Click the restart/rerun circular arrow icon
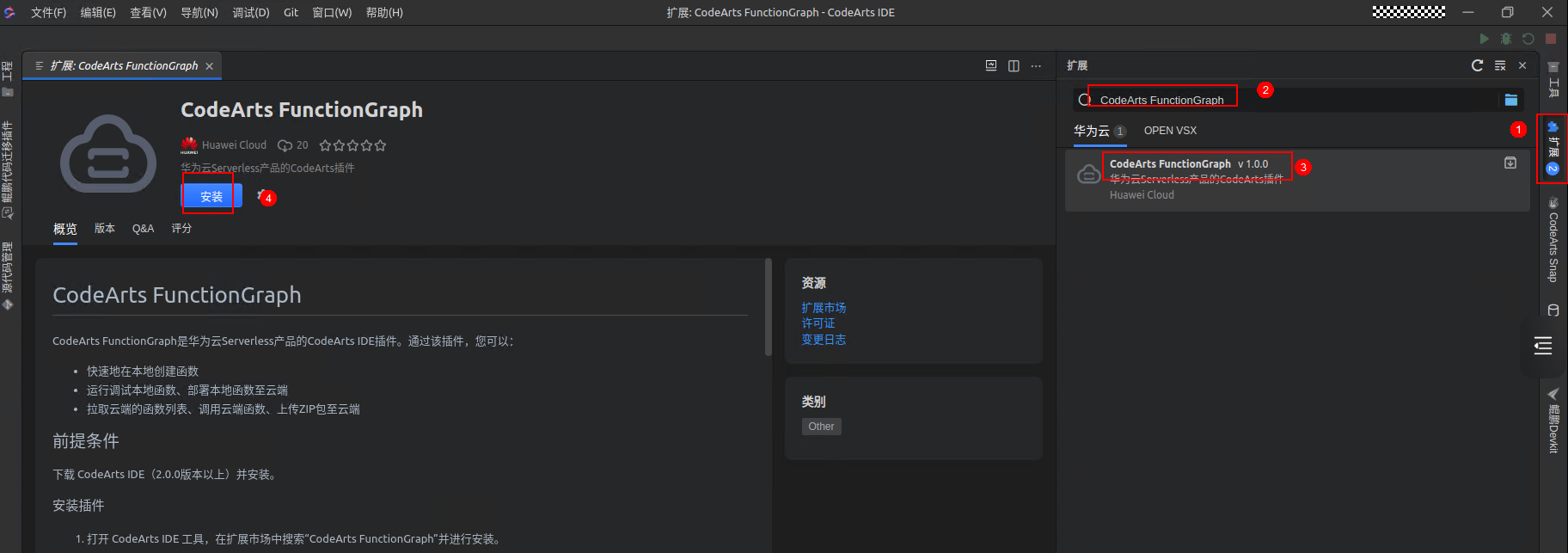Viewport: 1568px width, 553px height. tap(1528, 39)
